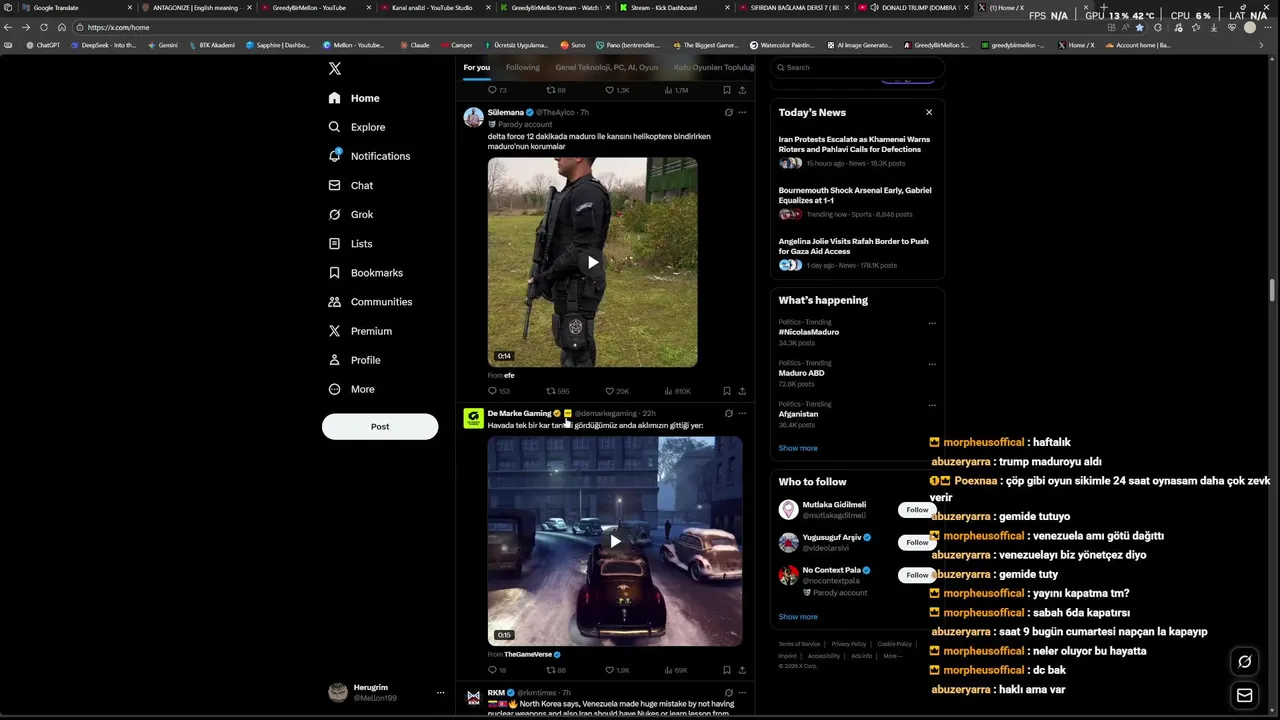The image size is (1280, 720).
Task: Repost the De Marke Gaming post
Action: (556, 670)
